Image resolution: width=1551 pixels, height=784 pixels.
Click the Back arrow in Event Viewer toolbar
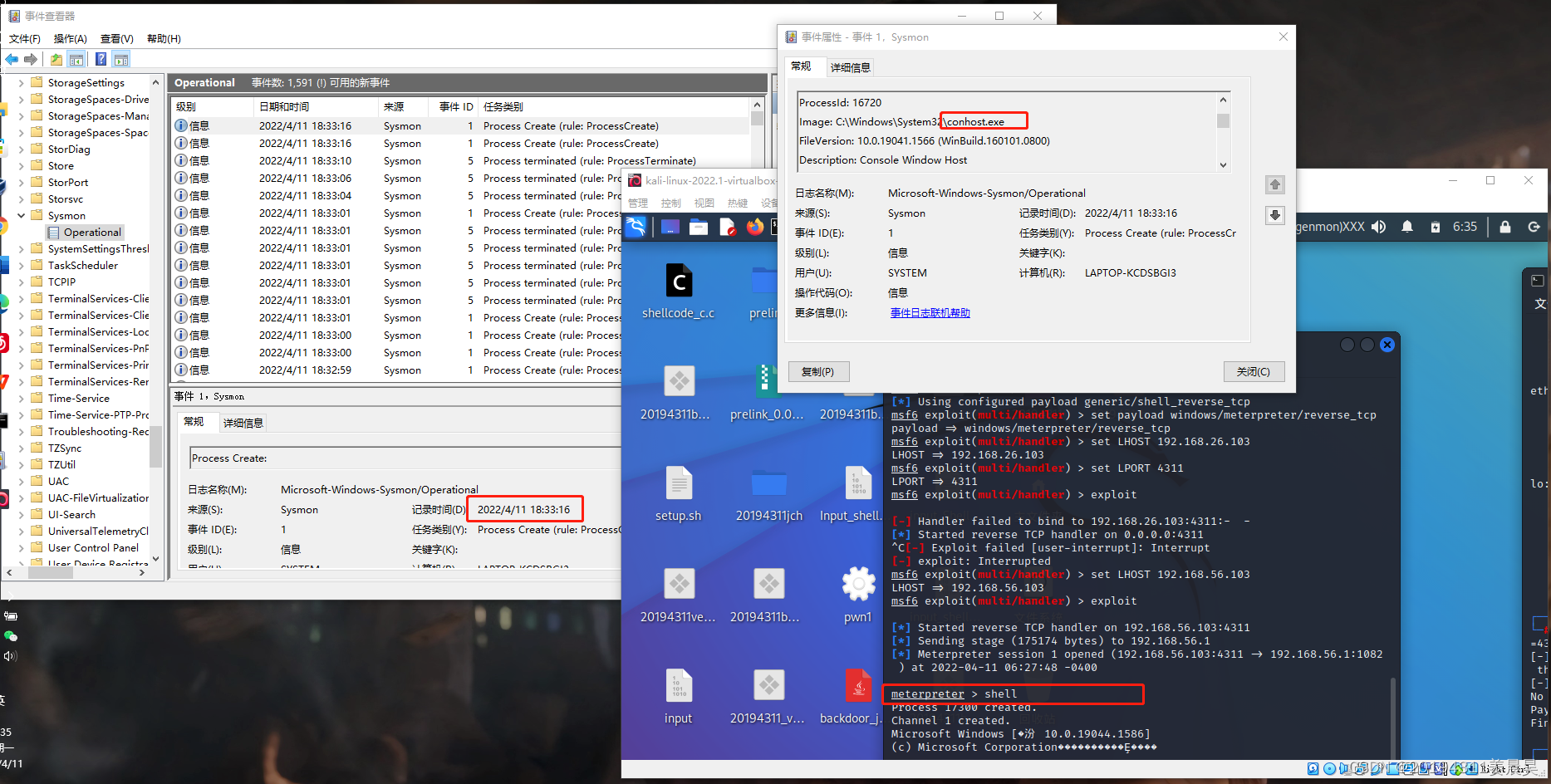(12, 60)
